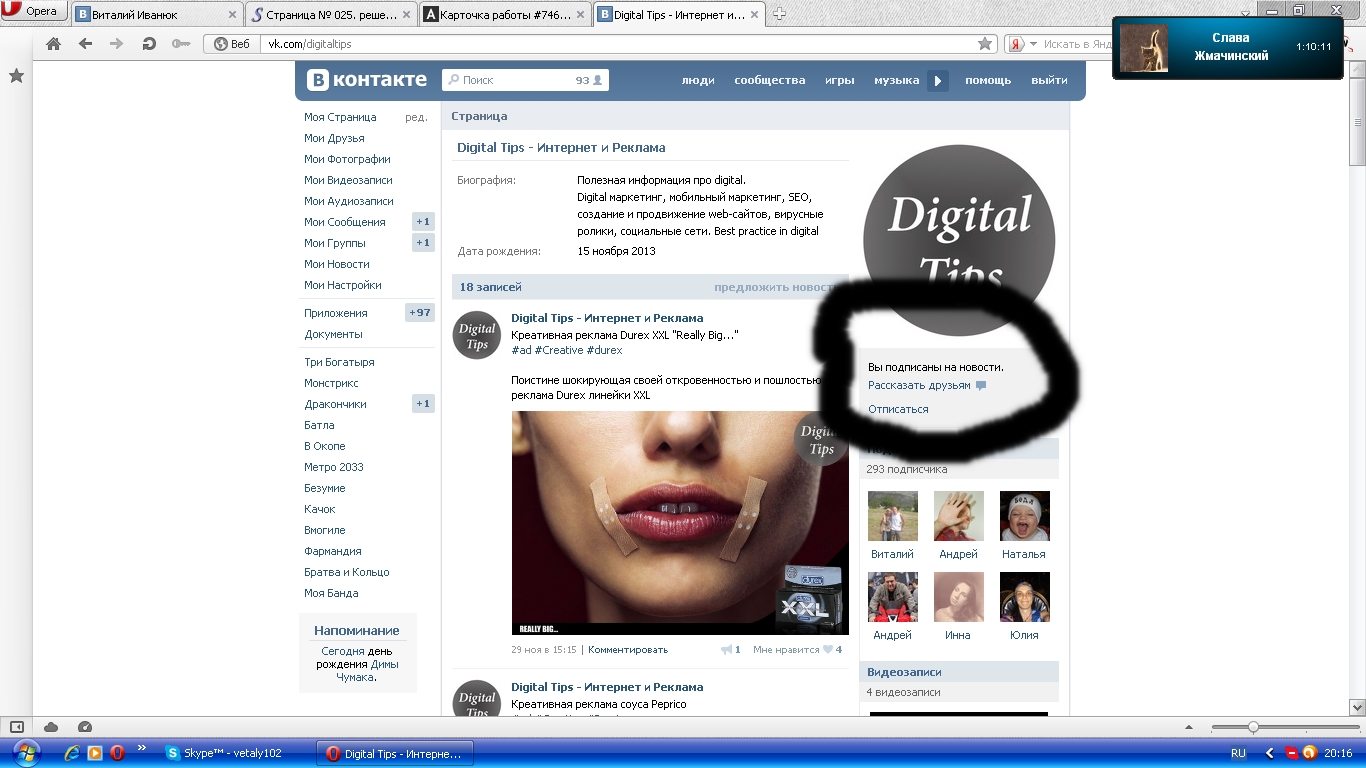Open Мои Сообщения link
1366x768 pixels.
pyautogui.click(x=345, y=222)
